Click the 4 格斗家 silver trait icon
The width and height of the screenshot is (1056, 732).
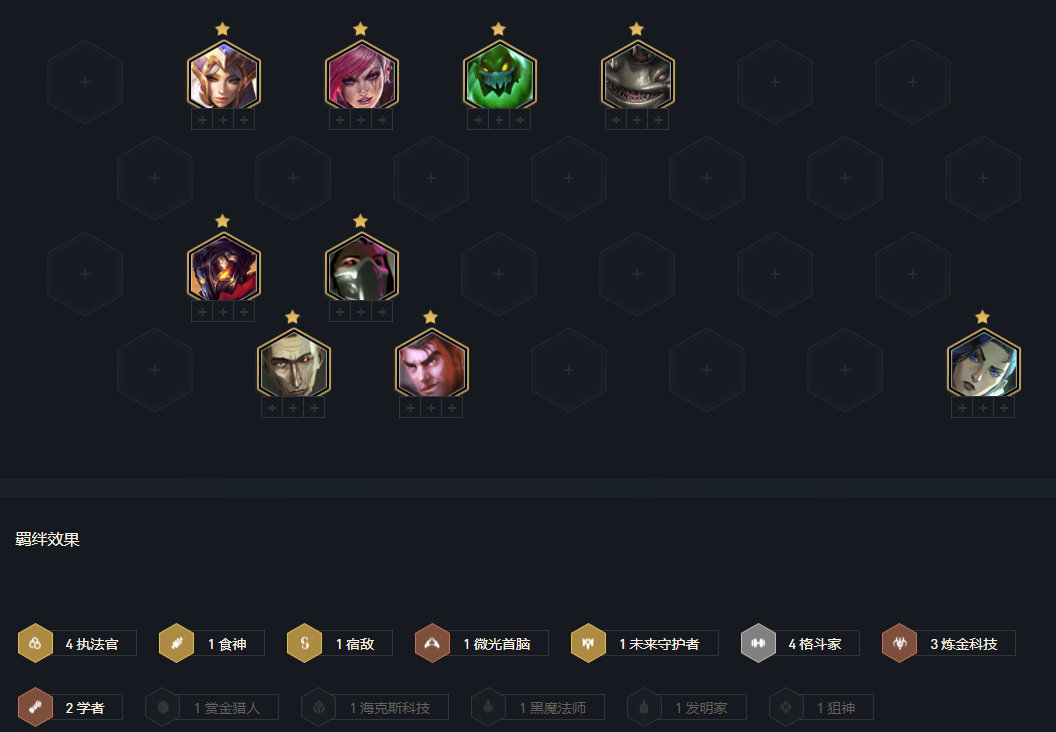758,643
